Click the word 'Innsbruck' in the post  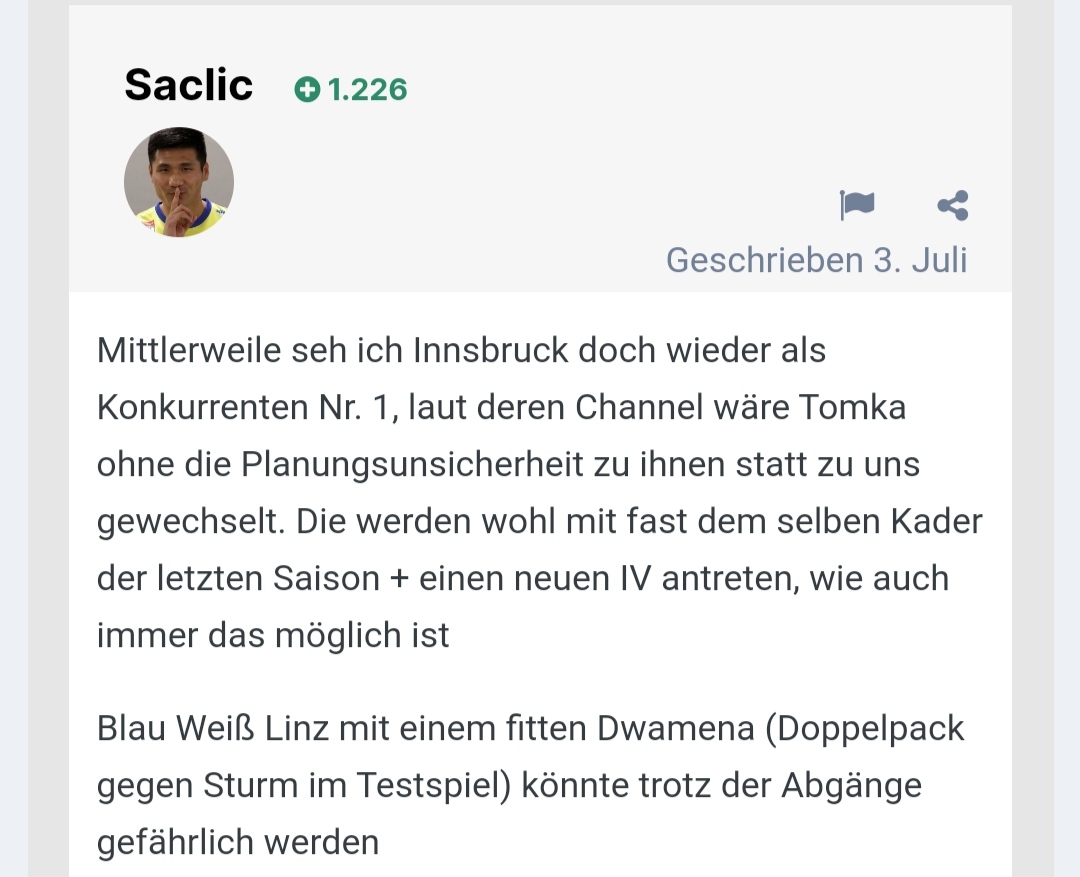[490, 350]
